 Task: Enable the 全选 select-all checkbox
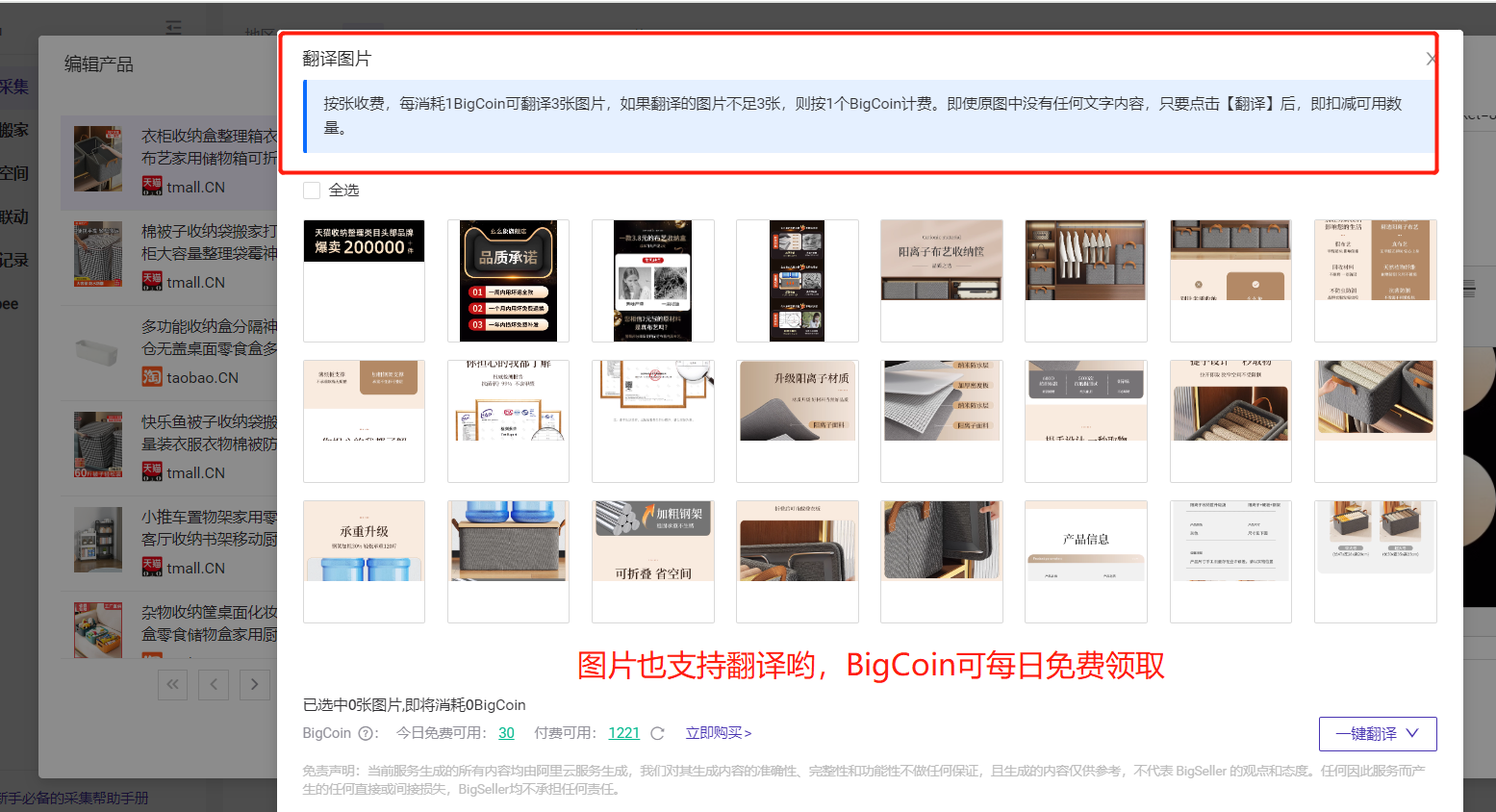click(311, 190)
